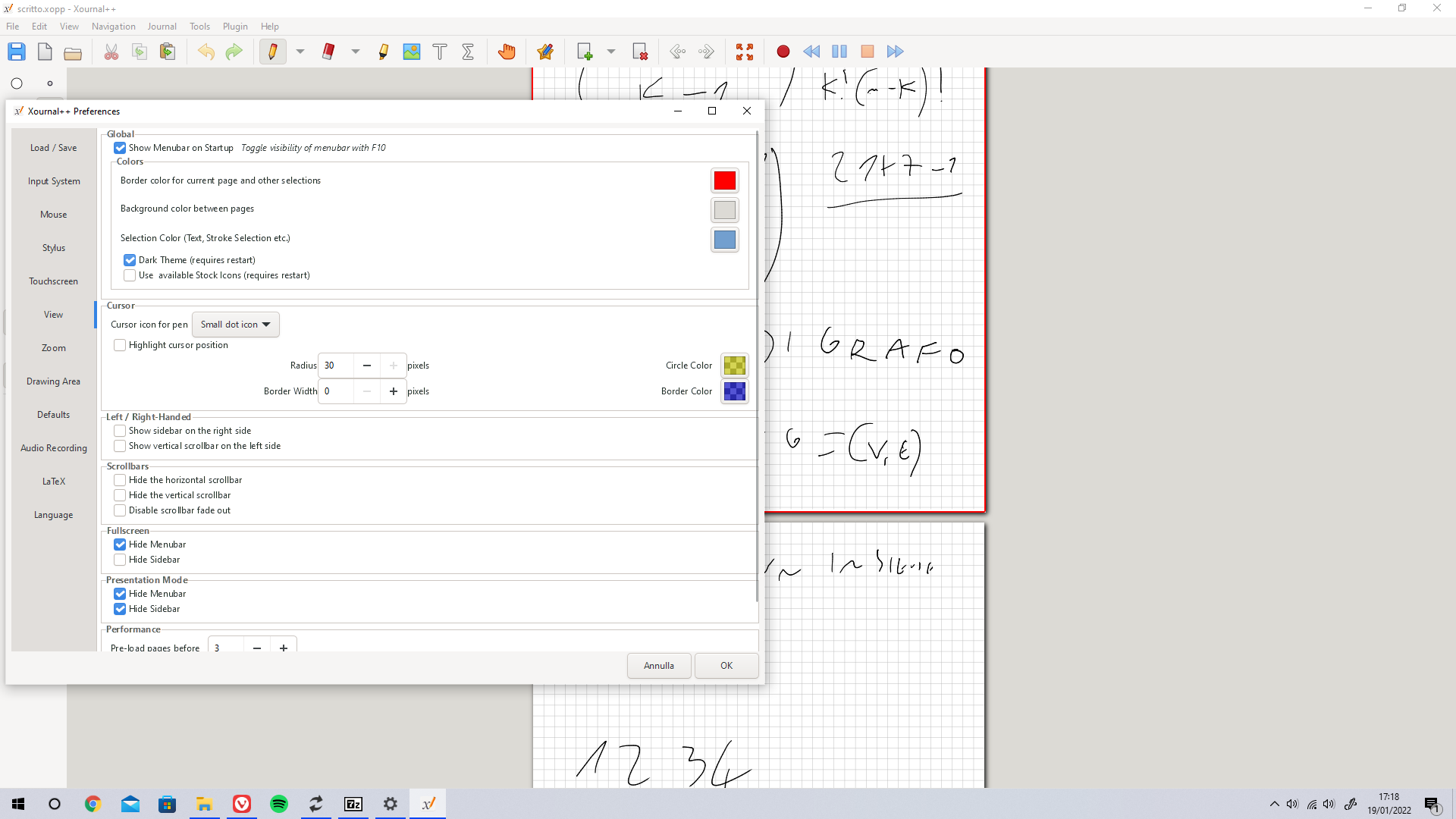1456x819 pixels.
Task: Expand Eraser options dropdown arrow
Action: click(356, 52)
